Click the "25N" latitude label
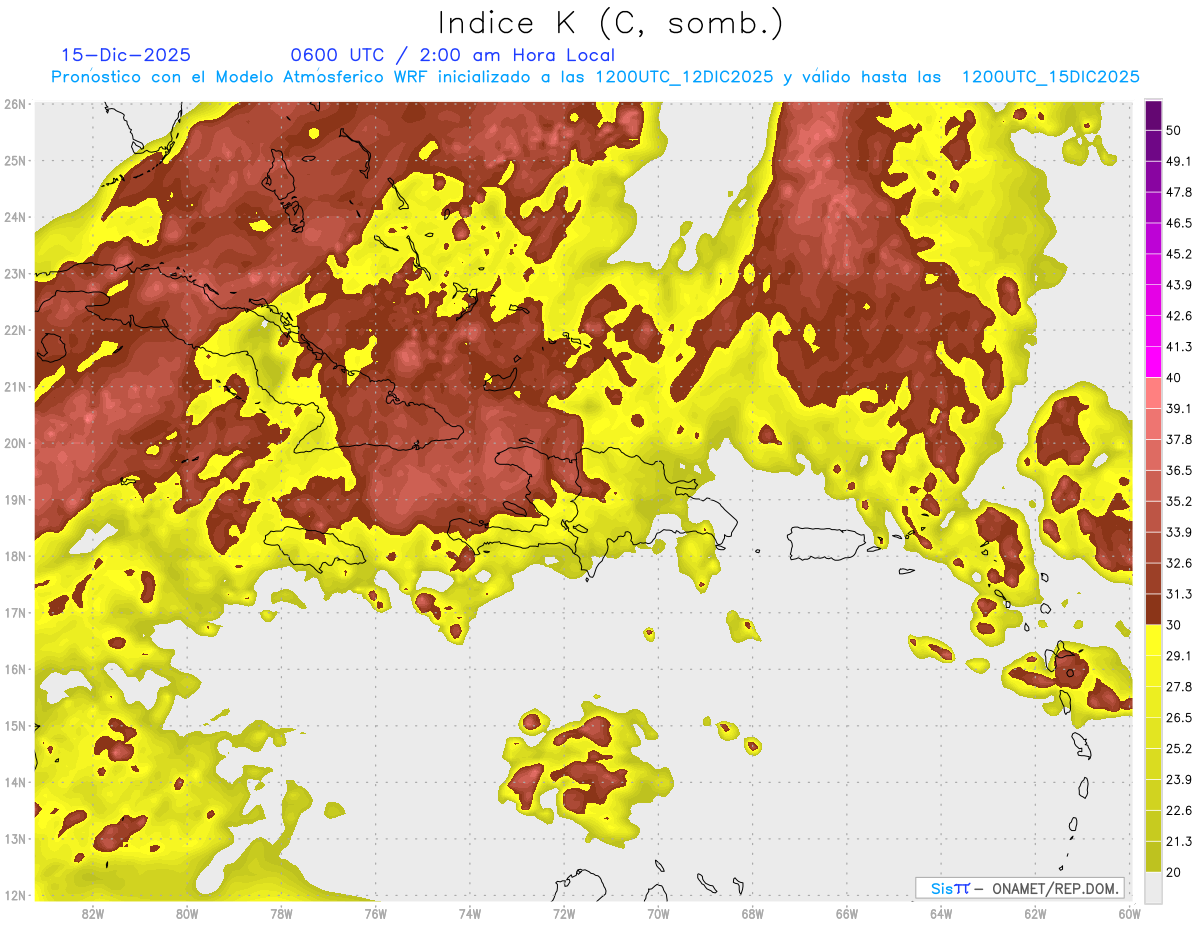1200x927 pixels. pyautogui.click(x=14, y=161)
